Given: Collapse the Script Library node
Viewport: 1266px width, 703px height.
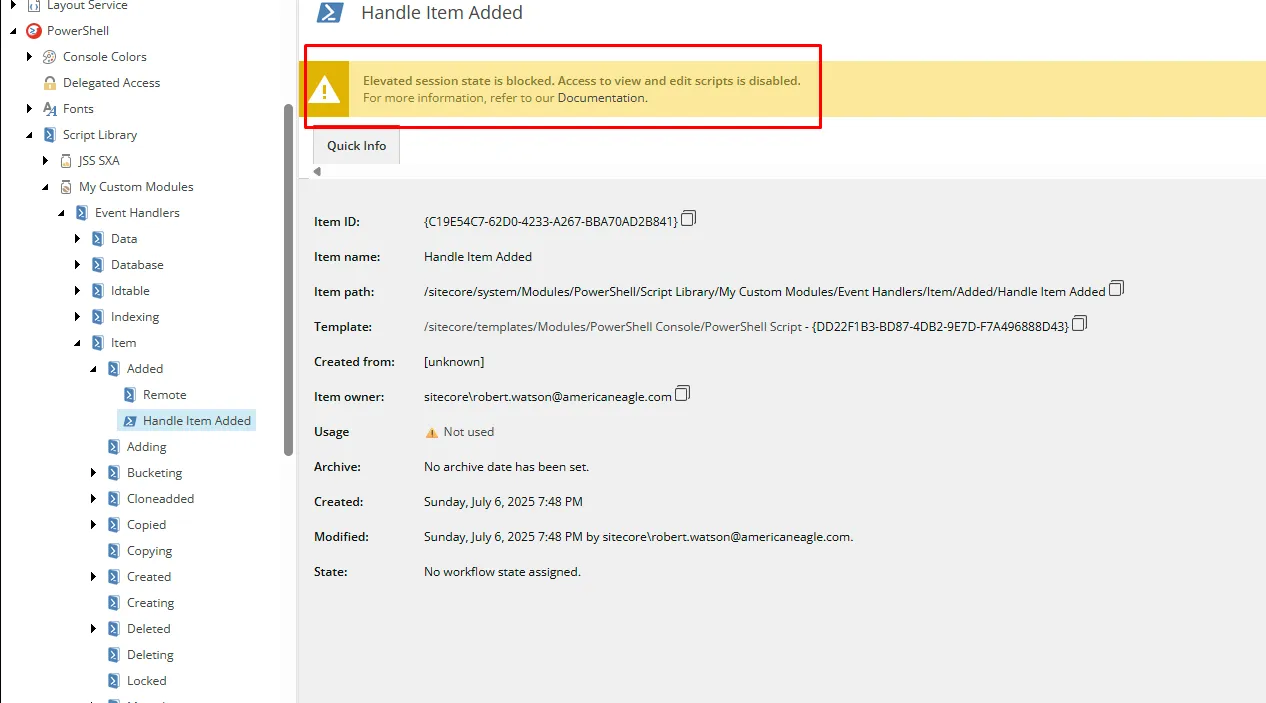Looking at the screenshot, I should [29, 135].
